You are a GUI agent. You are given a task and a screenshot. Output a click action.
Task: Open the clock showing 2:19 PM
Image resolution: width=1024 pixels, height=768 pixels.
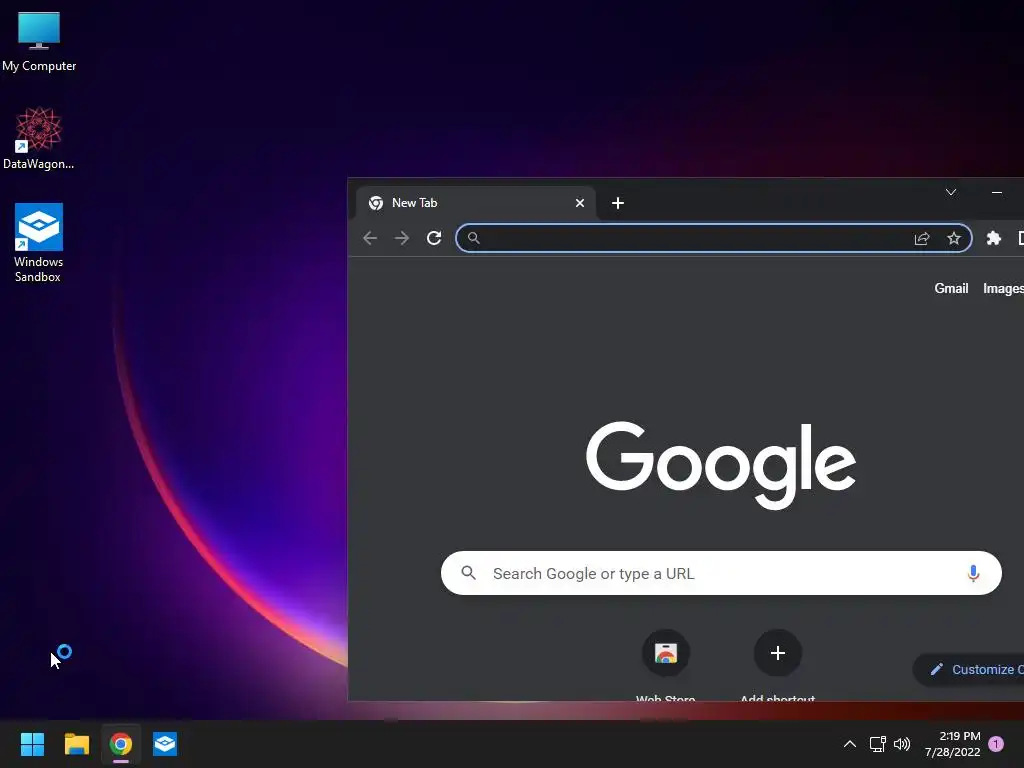(x=952, y=744)
